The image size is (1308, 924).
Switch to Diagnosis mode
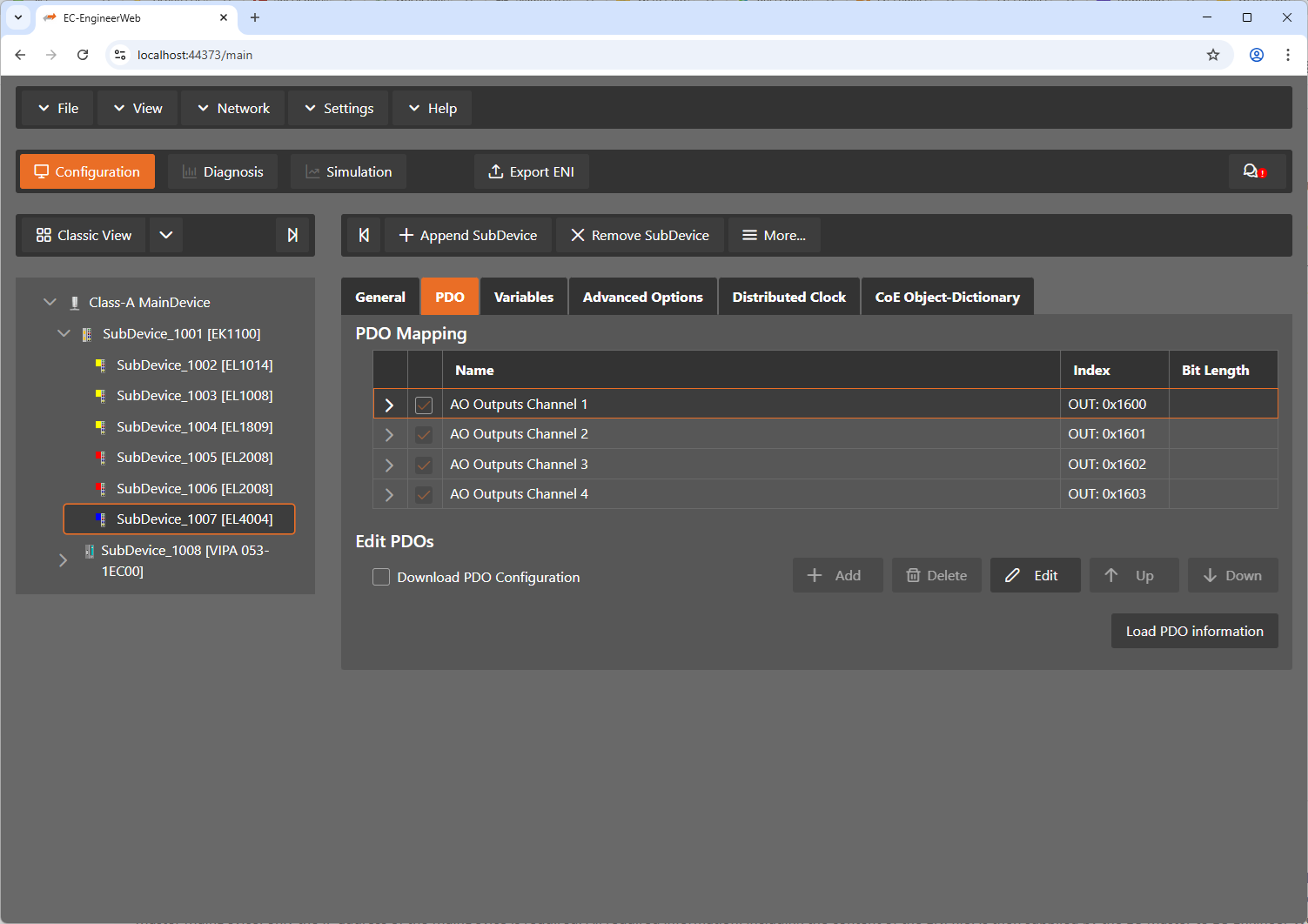223,171
